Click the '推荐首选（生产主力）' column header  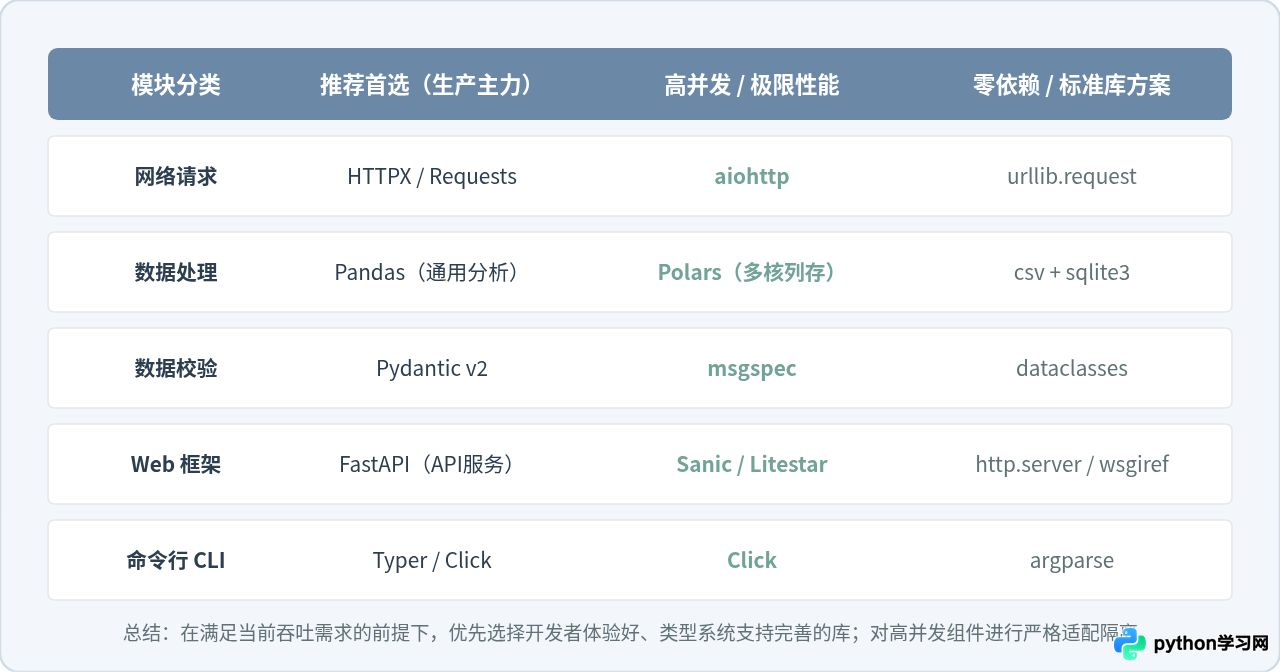click(x=432, y=85)
